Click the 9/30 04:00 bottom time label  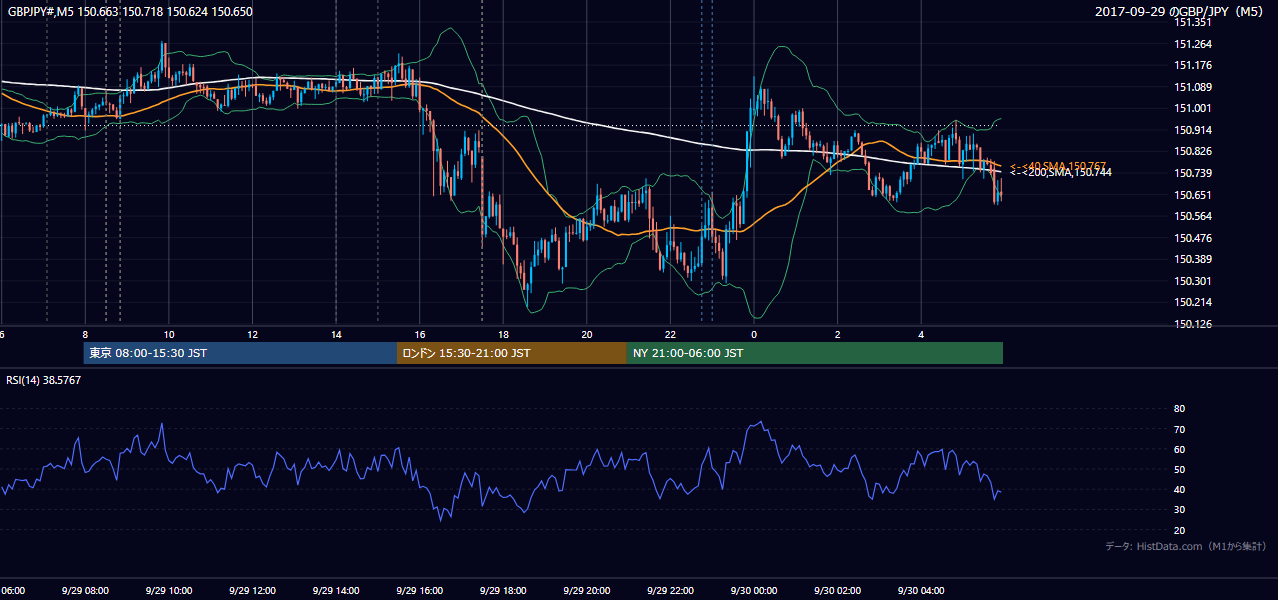(920, 590)
